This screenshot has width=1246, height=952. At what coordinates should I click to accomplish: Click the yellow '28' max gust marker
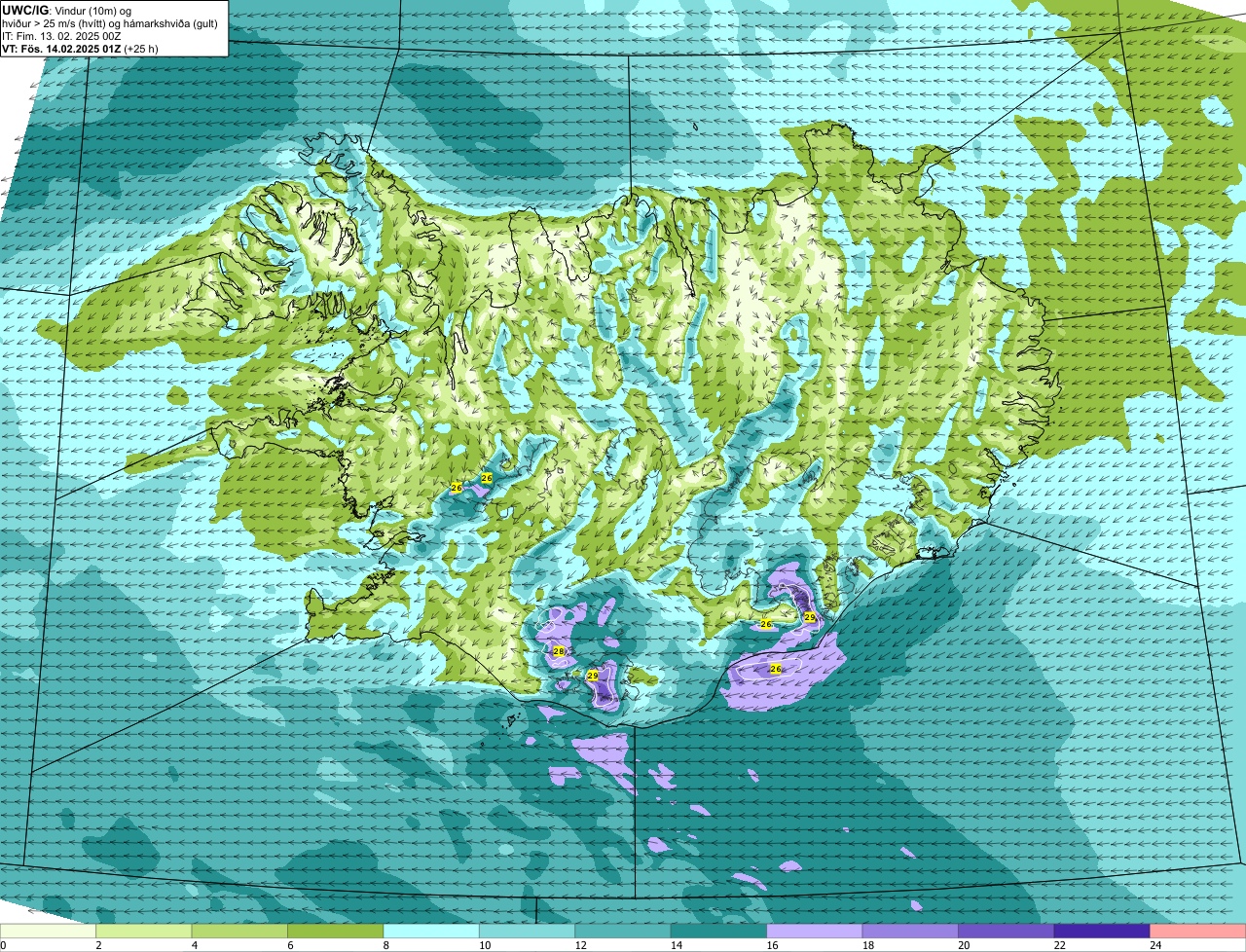click(x=559, y=651)
